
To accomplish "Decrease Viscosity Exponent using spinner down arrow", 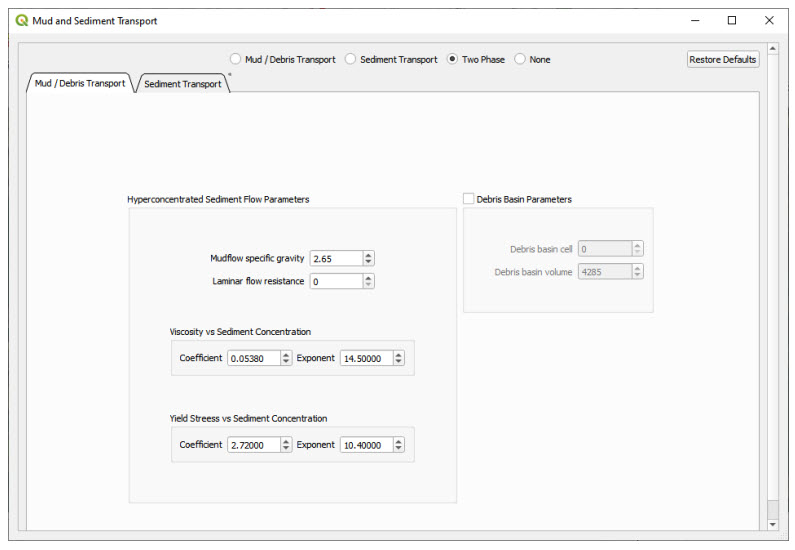I will click(399, 362).
